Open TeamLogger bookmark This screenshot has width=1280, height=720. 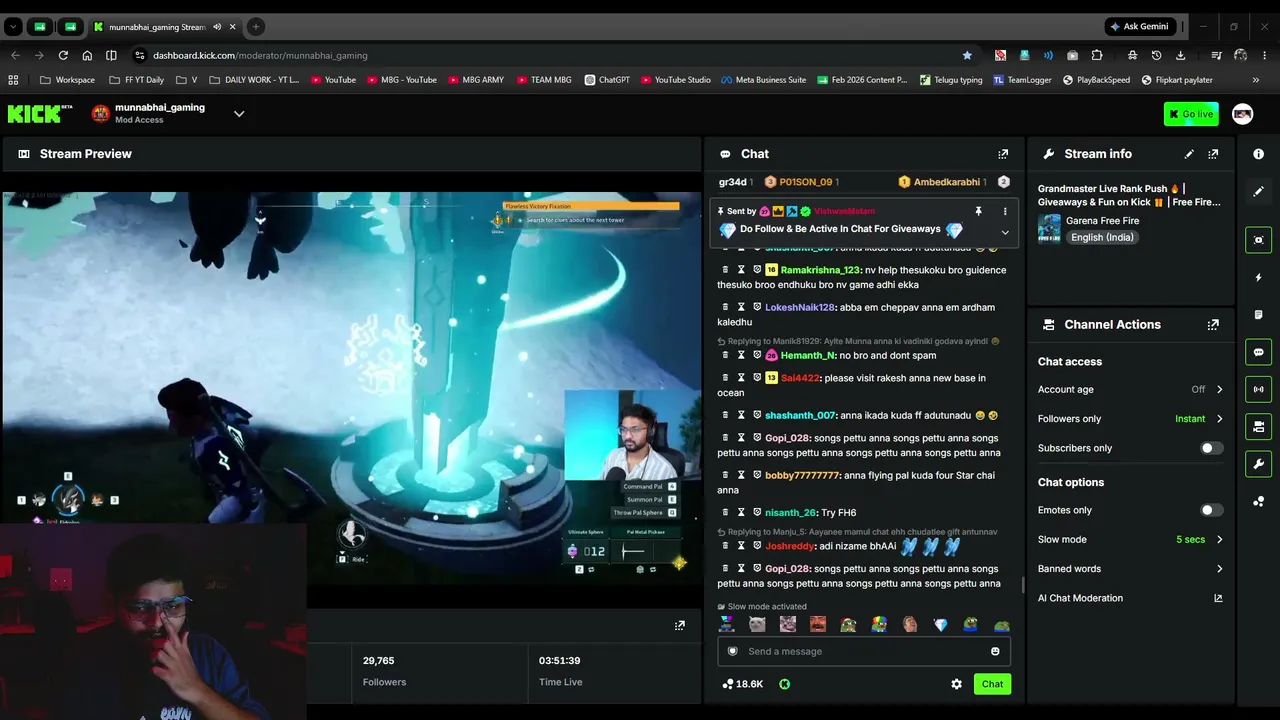tap(1022, 80)
